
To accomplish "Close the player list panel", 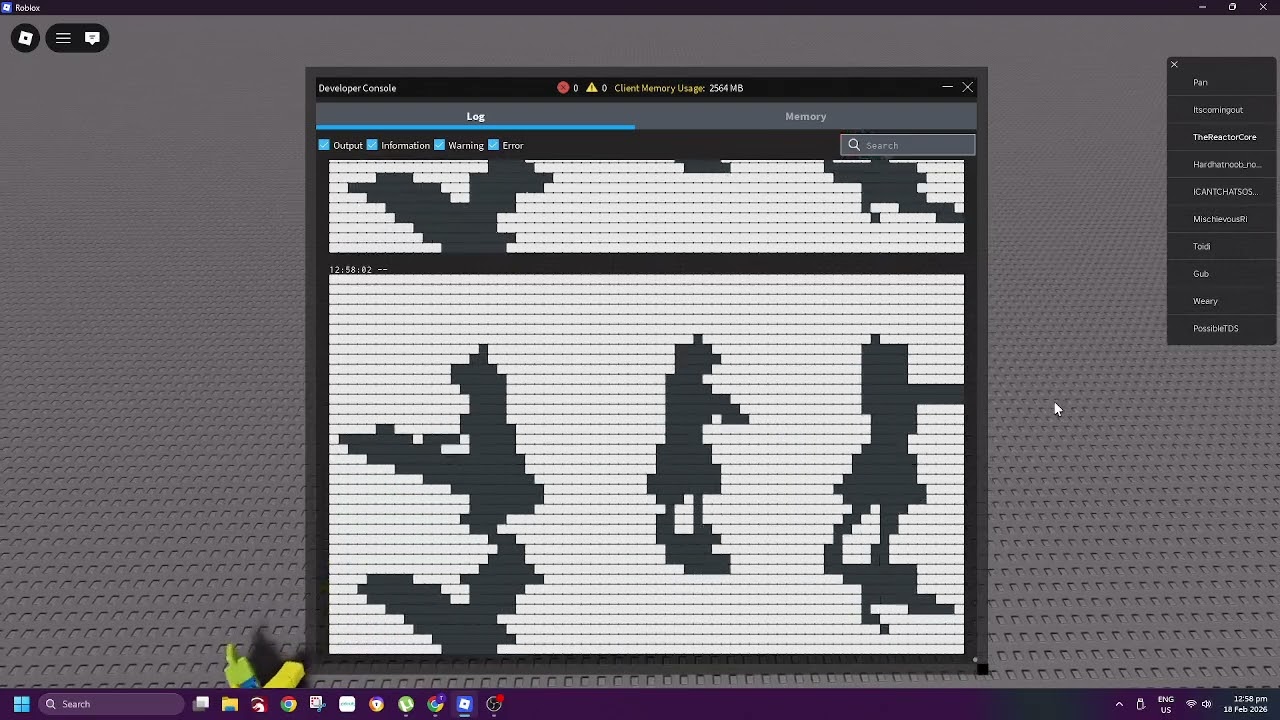I will 1174,64.
